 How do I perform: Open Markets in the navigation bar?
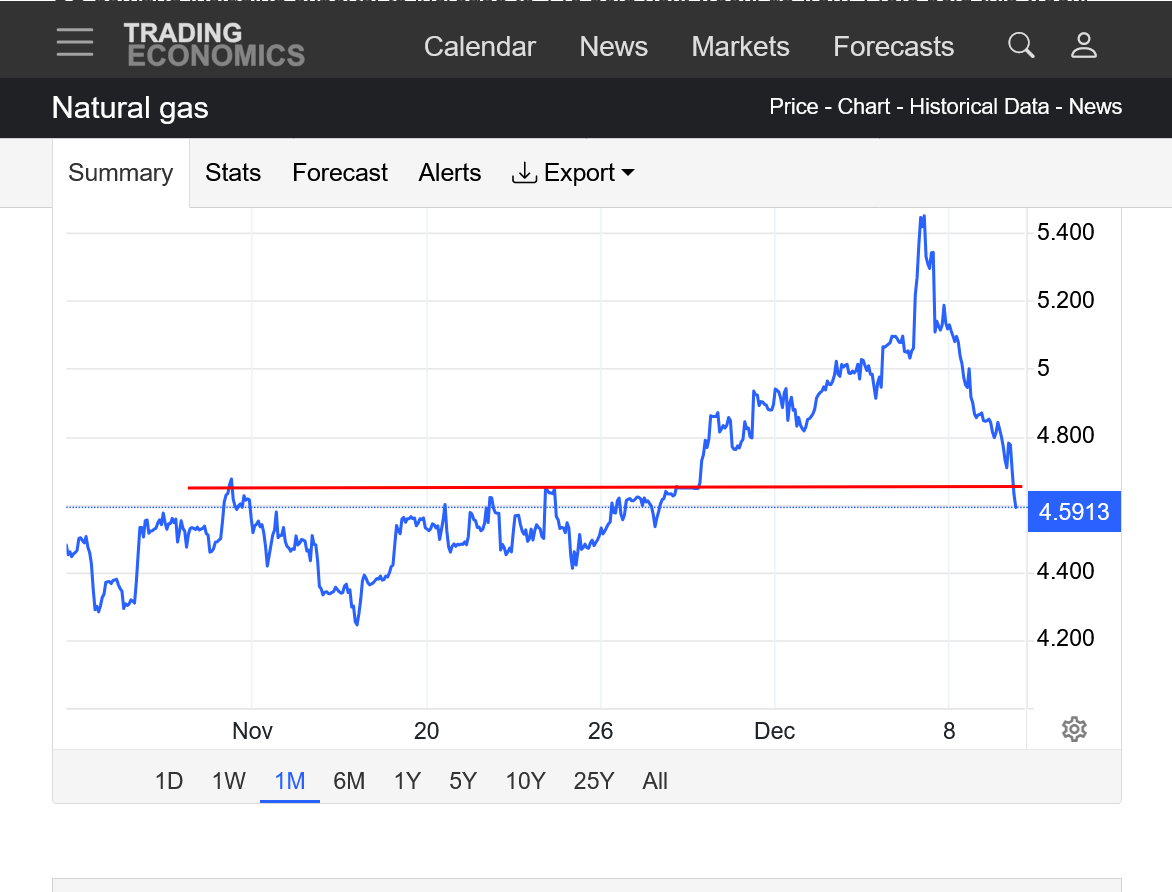[x=740, y=47]
